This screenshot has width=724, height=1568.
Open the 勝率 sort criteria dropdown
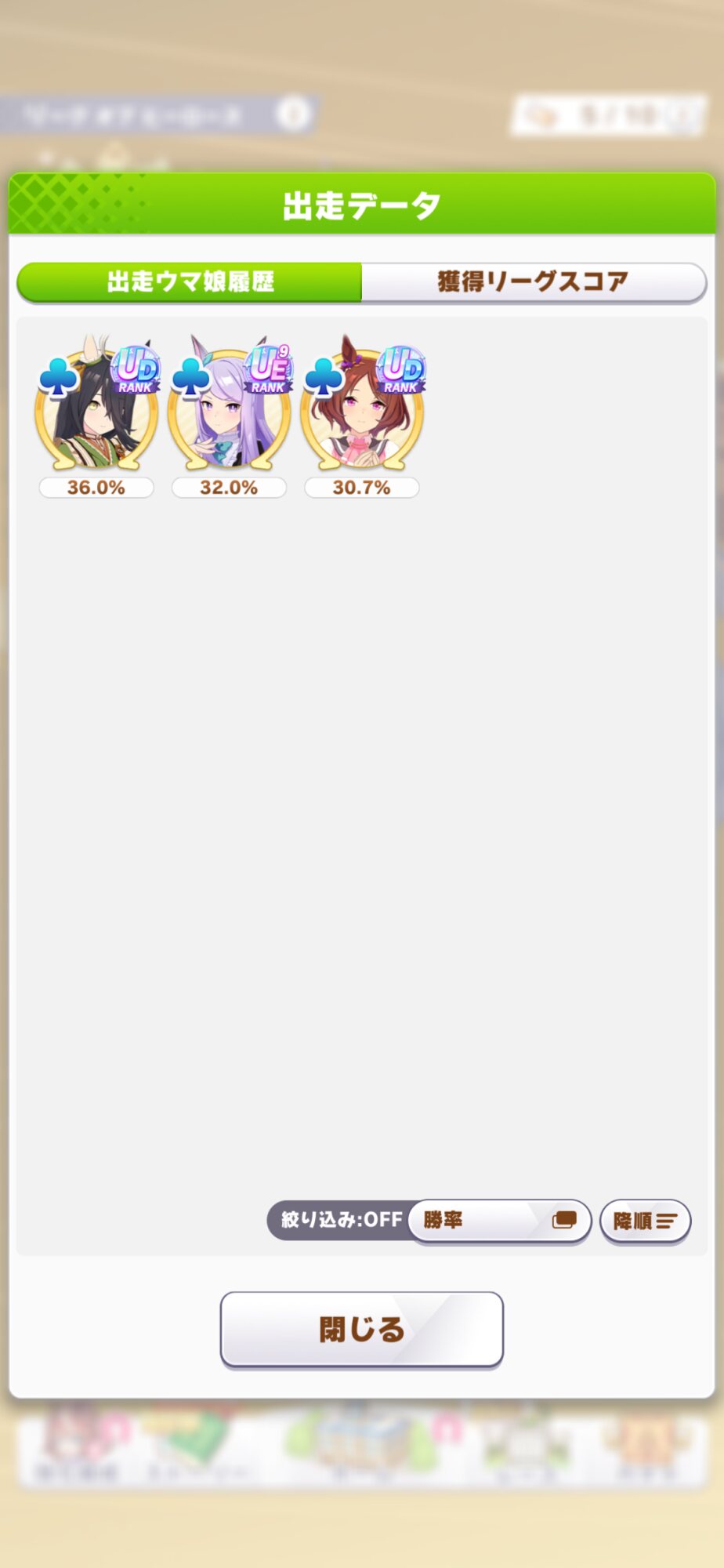[499, 1221]
